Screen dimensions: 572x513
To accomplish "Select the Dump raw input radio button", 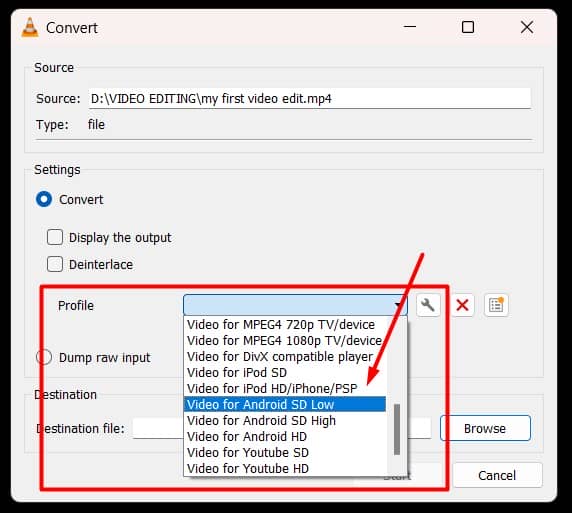I will (44, 357).
